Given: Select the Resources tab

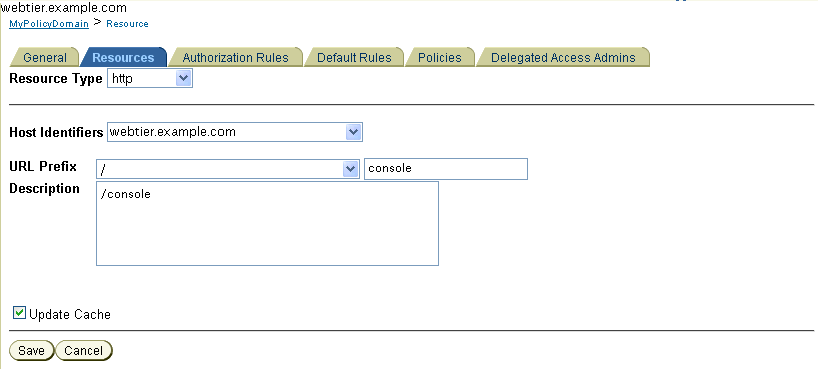Looking at the screenshot, I should pos(124,57).
